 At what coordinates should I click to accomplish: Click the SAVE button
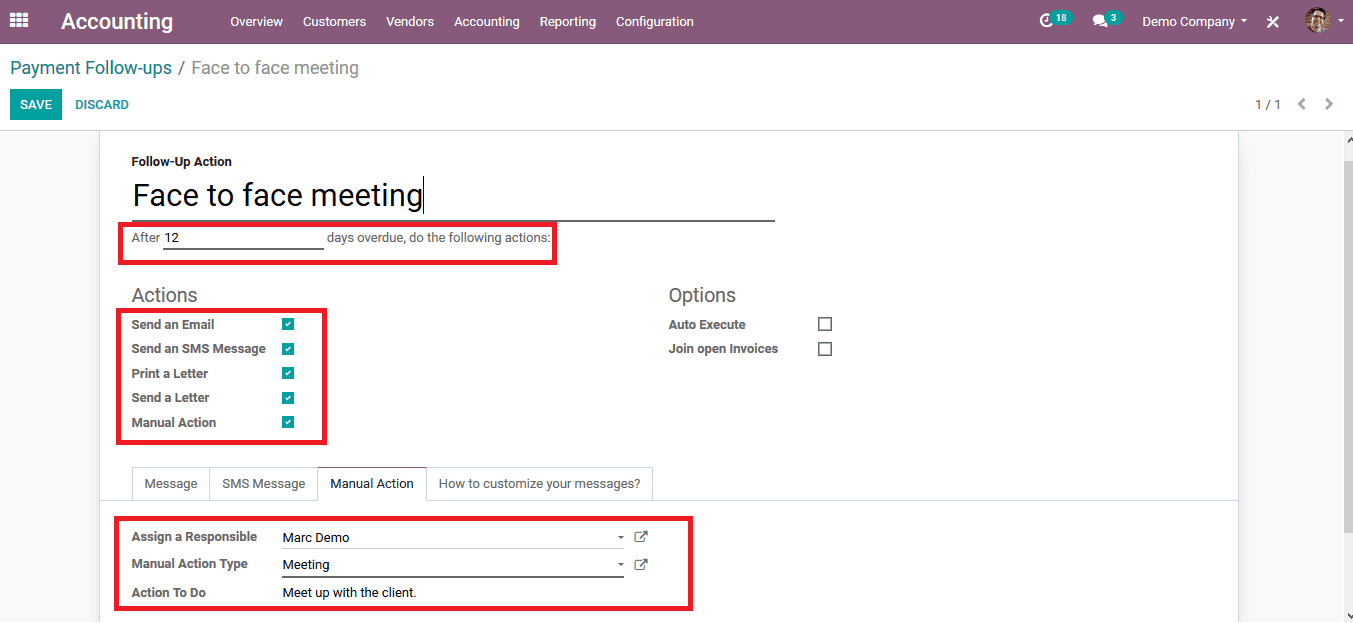pos(36,105)
